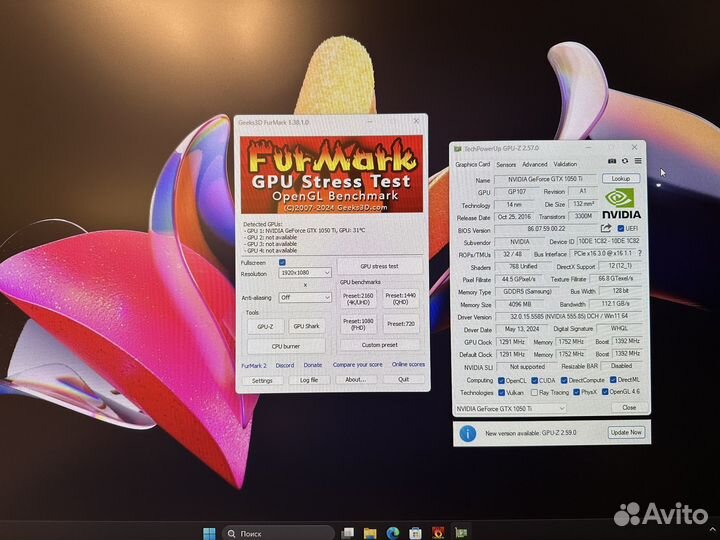The width and height of the screenshot is (720, 540).
Task: Open File Explorer from the taskbar
Action: tap(370, 533)
